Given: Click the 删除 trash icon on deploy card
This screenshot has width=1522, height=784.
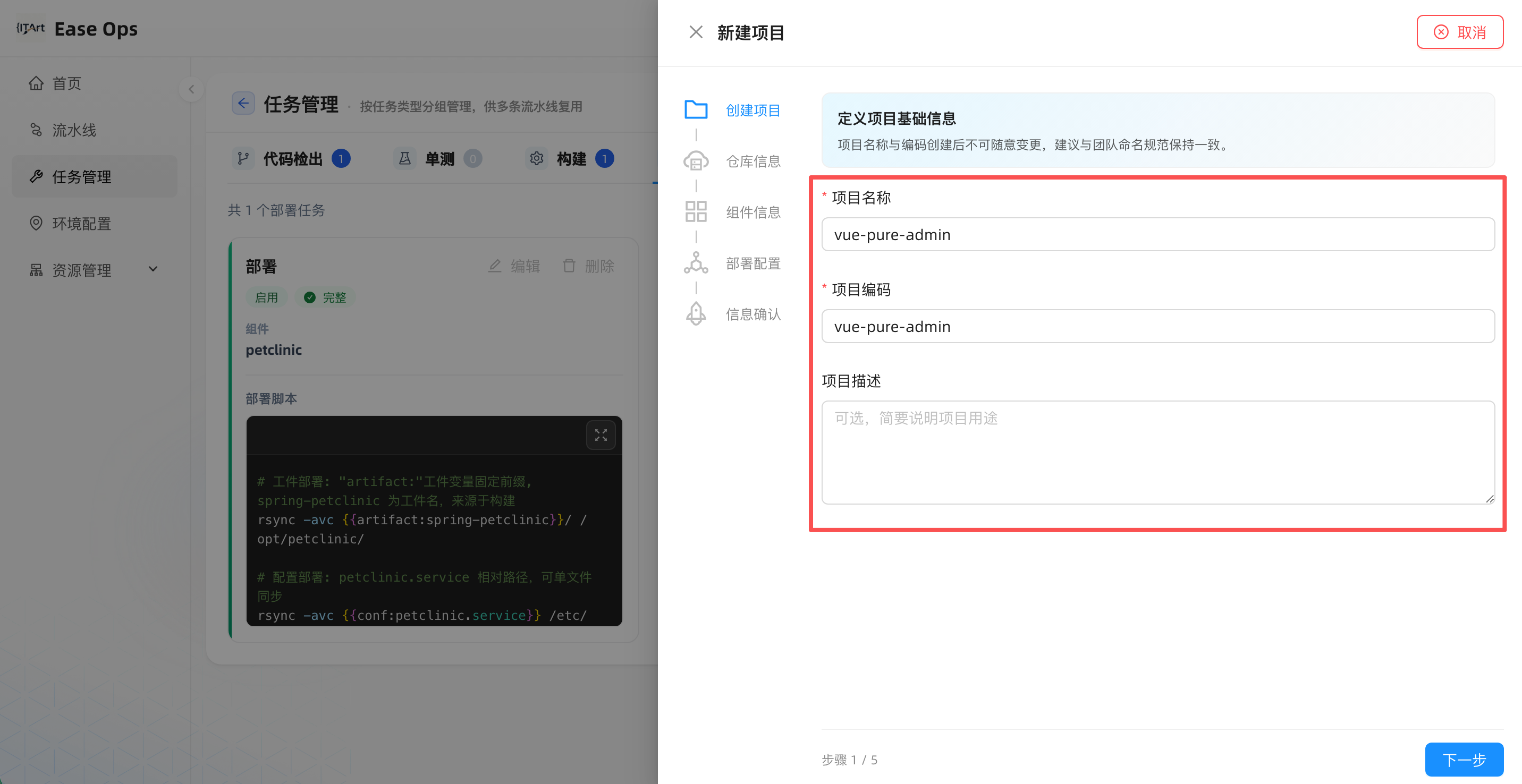Looking at the screenshot, I should click(569, 266).
